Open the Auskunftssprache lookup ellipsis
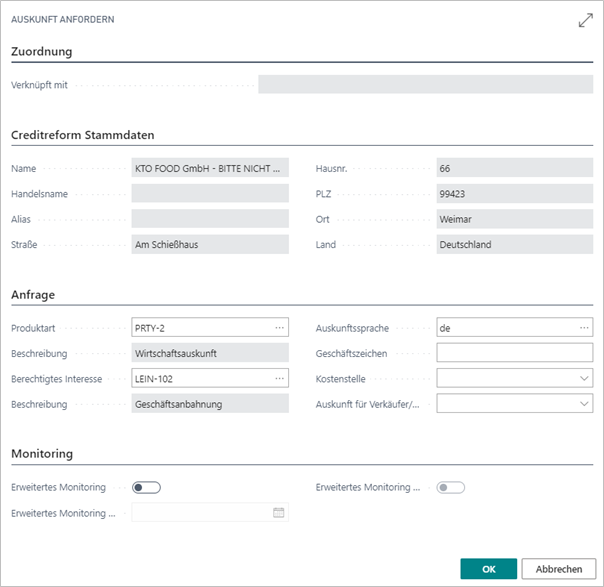Screen dimensions: 604x587 point(584,327)
